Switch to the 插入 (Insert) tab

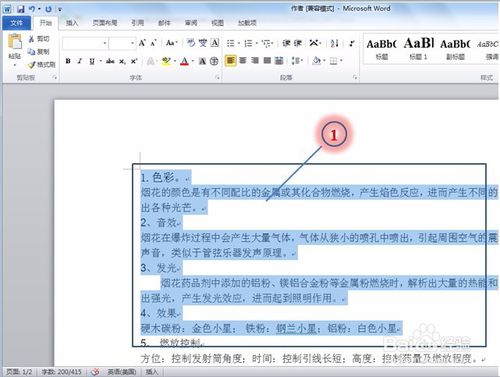72,23
